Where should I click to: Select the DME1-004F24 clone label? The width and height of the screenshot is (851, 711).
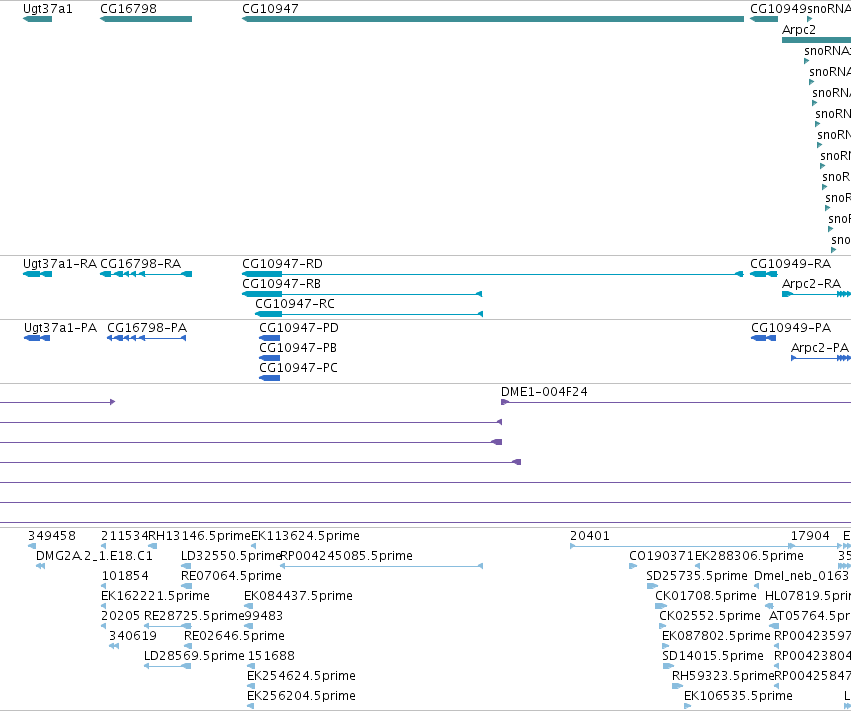(x=544, y=392)
